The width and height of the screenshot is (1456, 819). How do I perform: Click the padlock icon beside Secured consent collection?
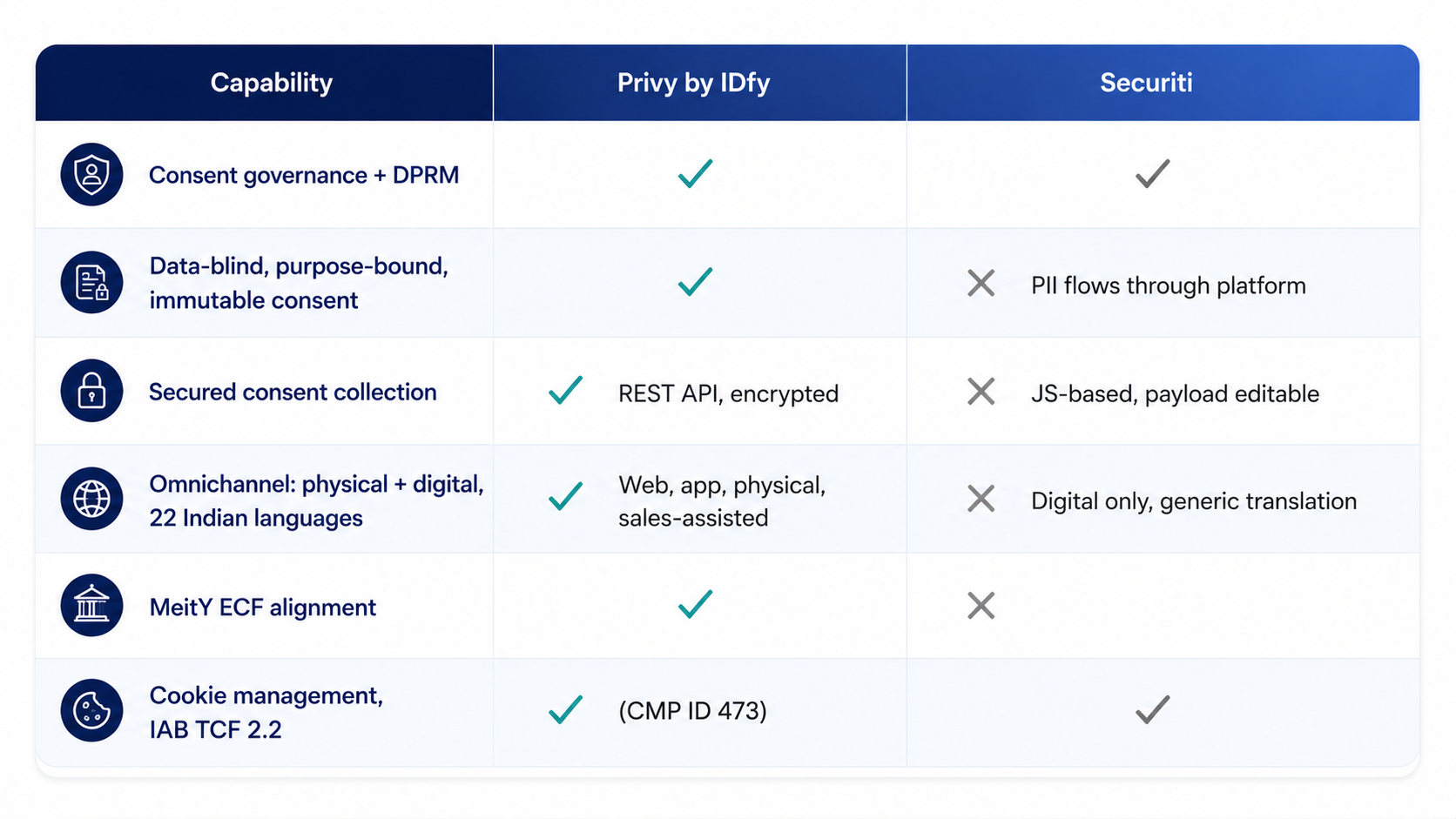(91, 391)
